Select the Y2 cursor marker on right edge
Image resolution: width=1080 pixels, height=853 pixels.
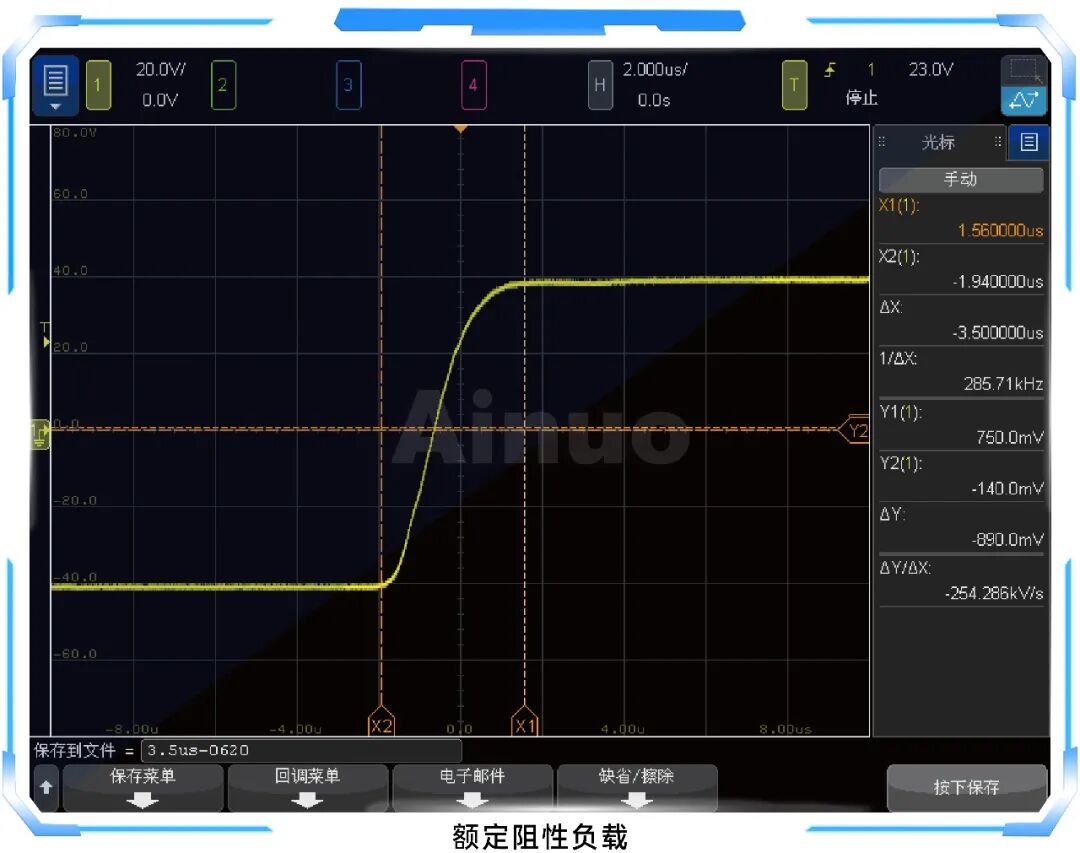point(857,430)
